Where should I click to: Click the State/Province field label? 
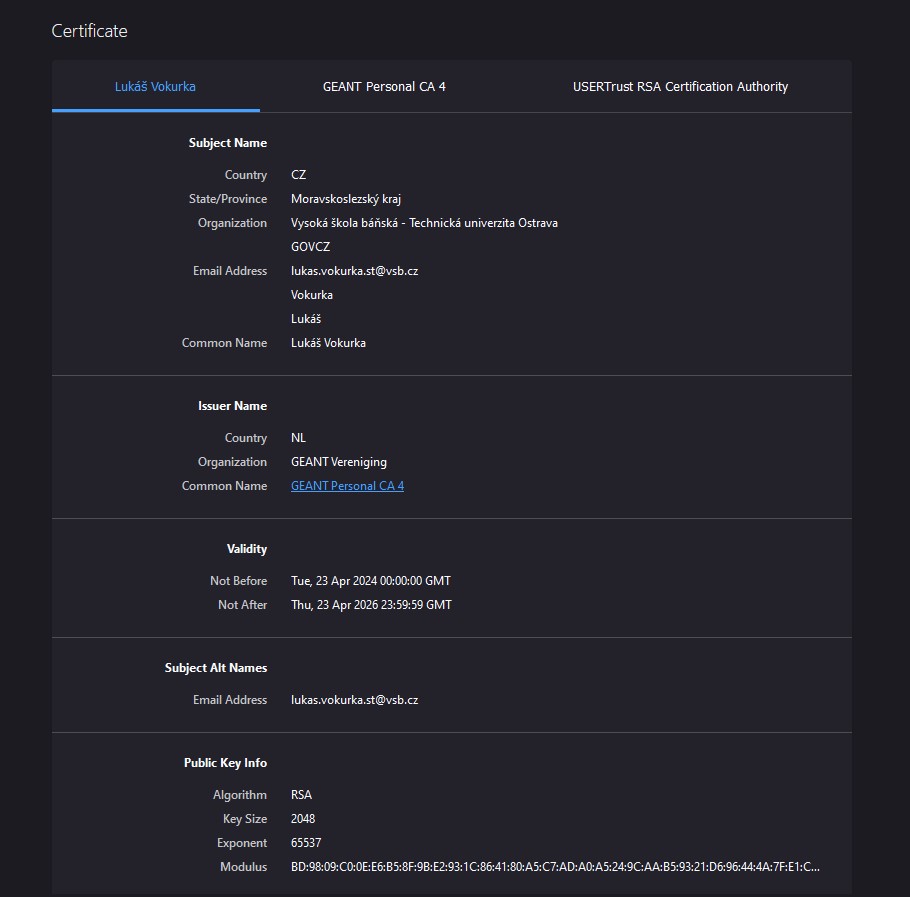(228, 199)
